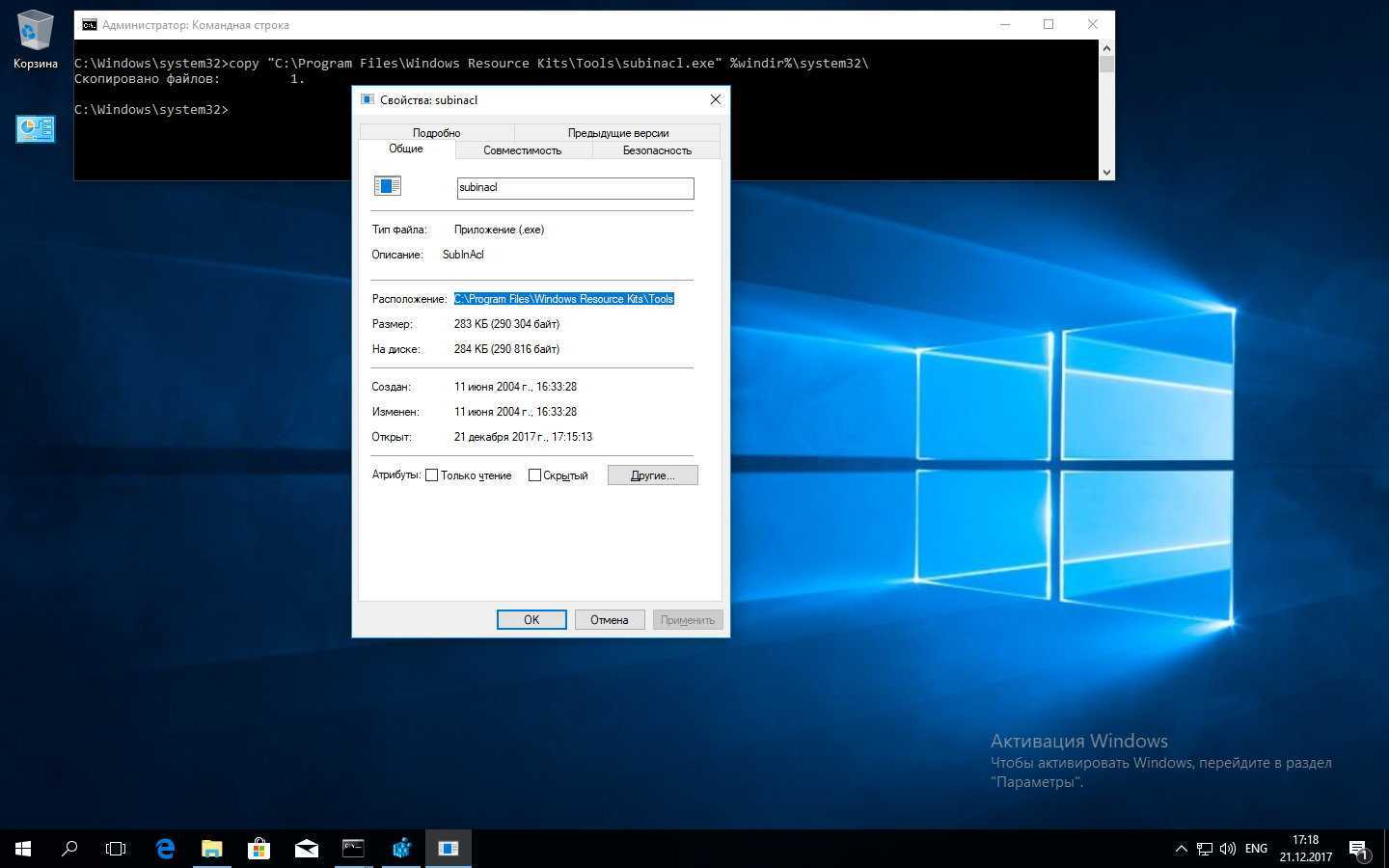The image size is (1389, 868).
Task: Open the Mail app in taskbar
Action: [x=306, y=849]
